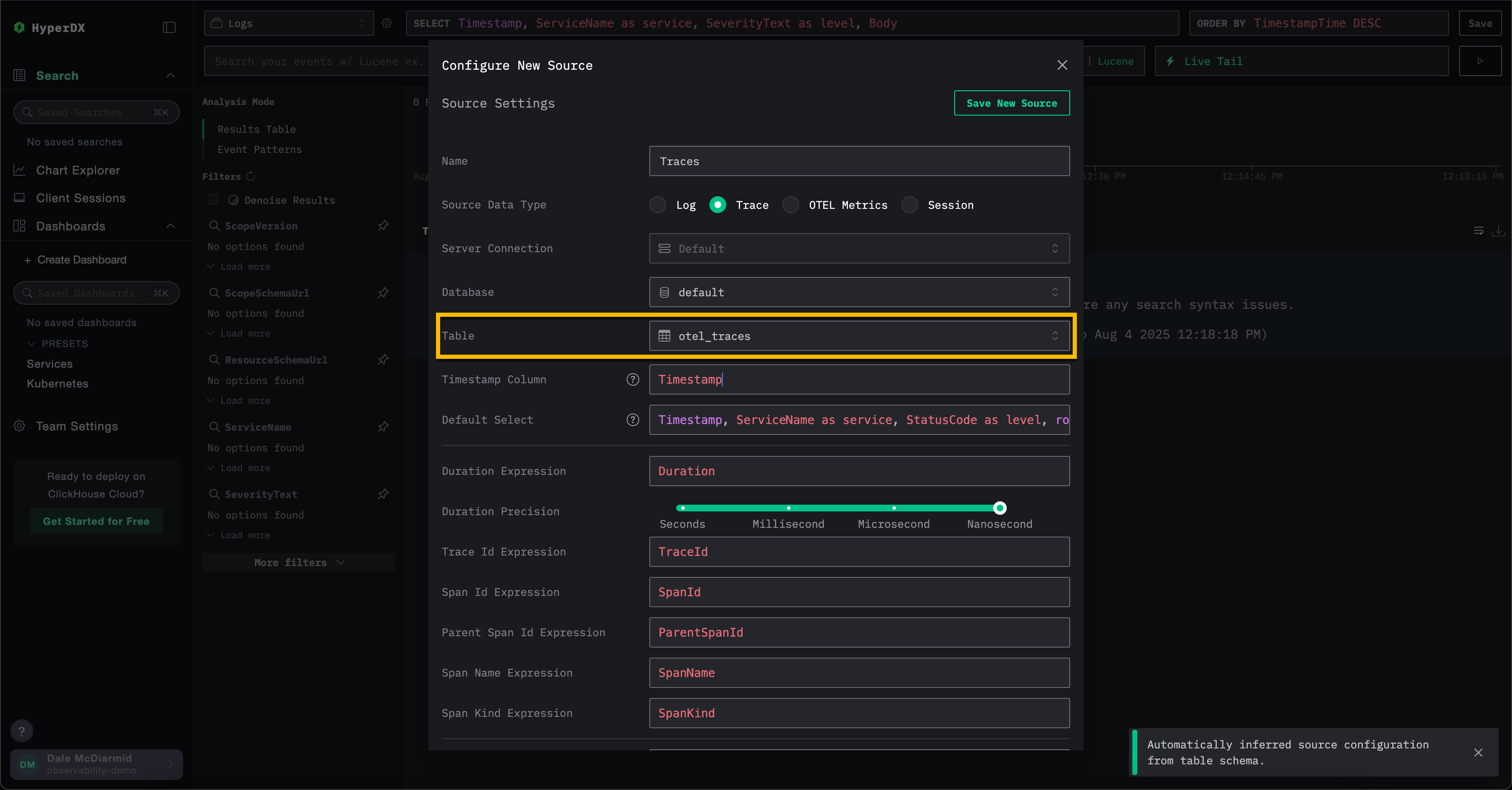Open the Database dropdown
The image size is (1512, 790).
tap(859, 292)
